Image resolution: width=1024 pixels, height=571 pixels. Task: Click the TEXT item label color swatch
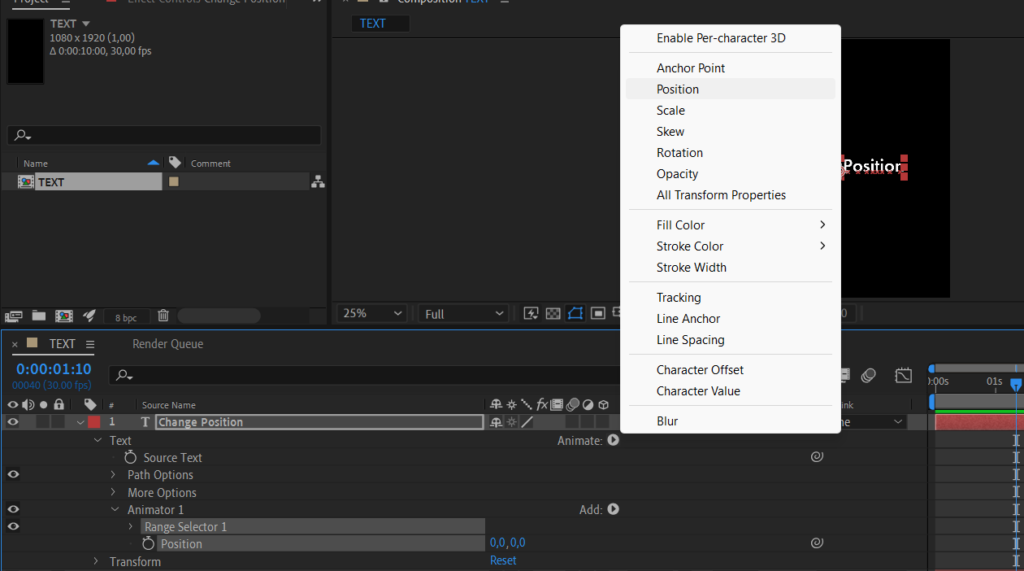coord(174,182)
